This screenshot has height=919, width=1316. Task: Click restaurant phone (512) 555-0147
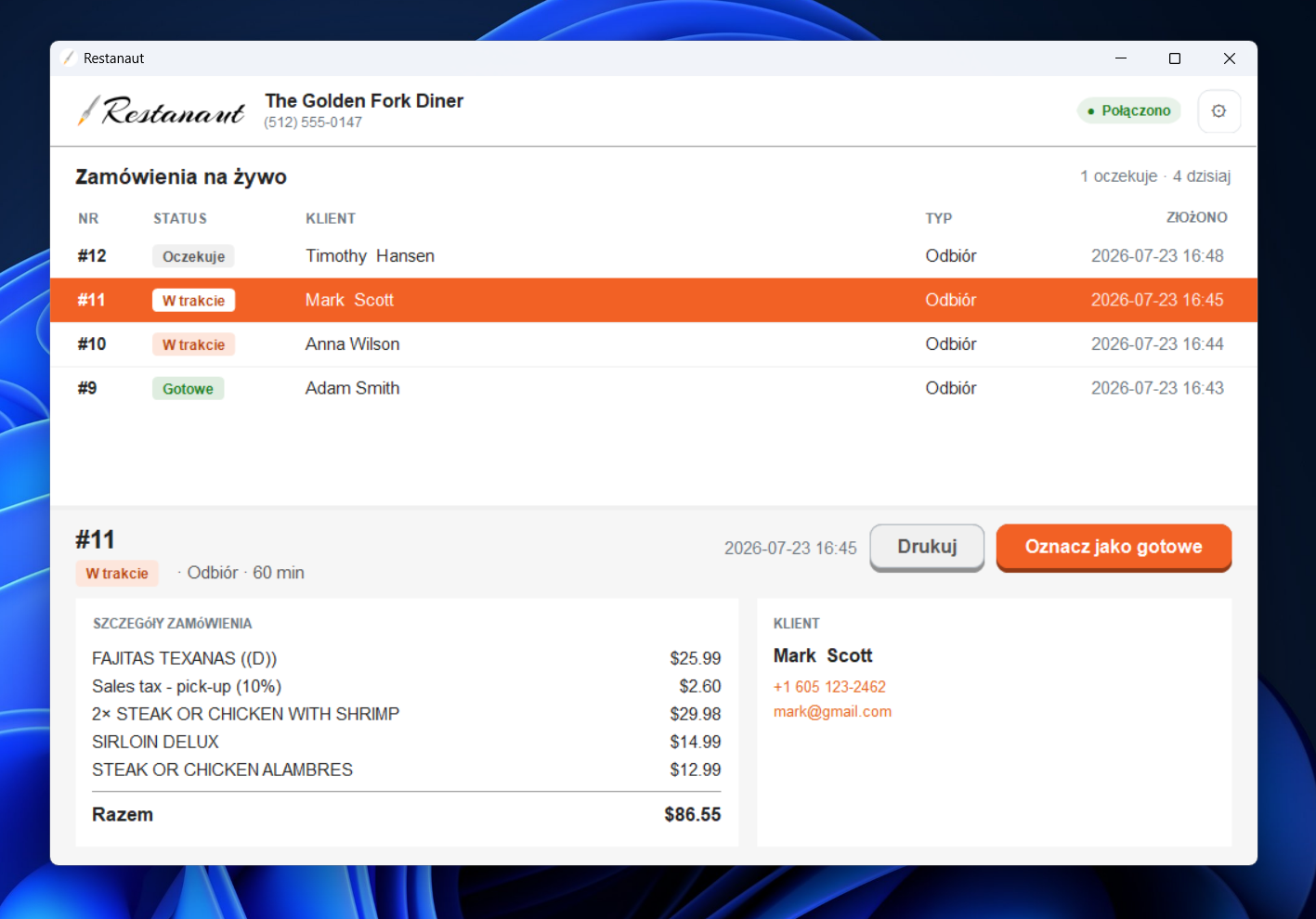click(x=313, y=123)
